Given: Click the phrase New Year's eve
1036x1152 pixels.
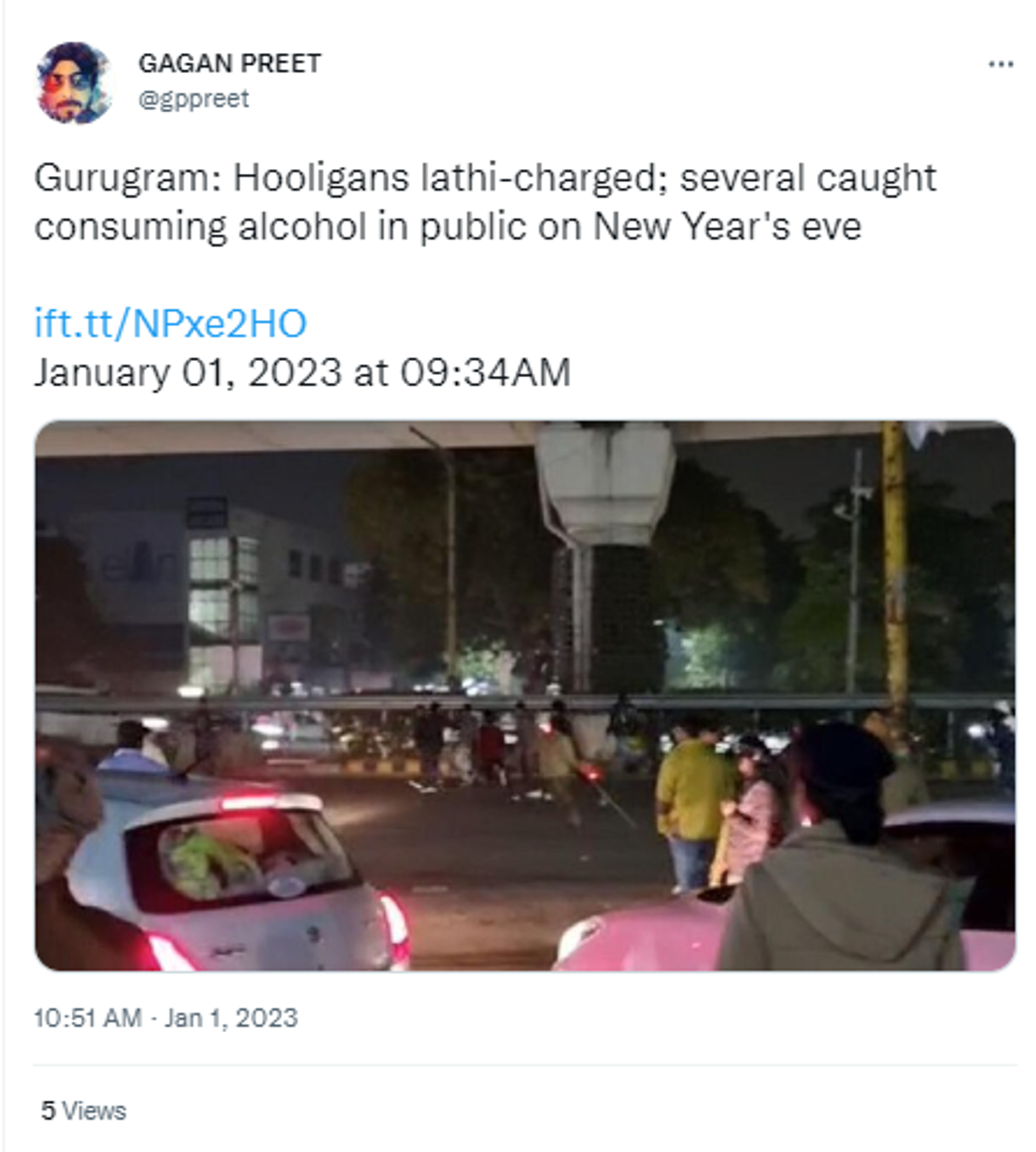Looking at the screenshot, I should coord(727,227).
